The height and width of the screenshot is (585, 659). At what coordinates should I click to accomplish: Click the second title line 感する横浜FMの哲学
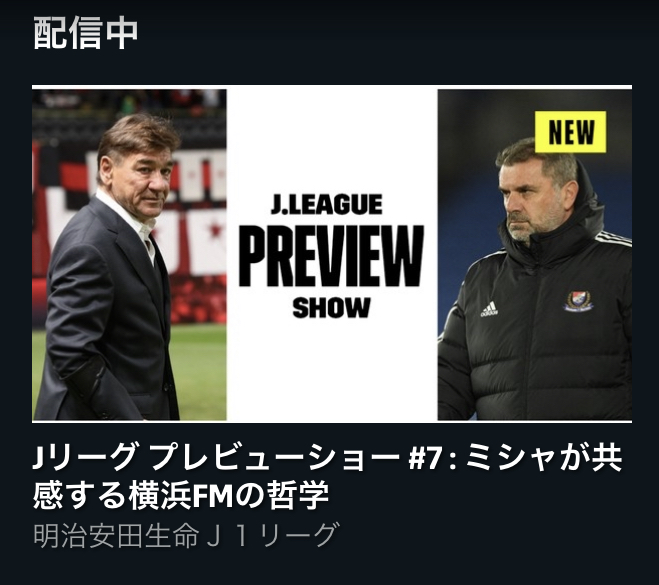pos(181,496)
